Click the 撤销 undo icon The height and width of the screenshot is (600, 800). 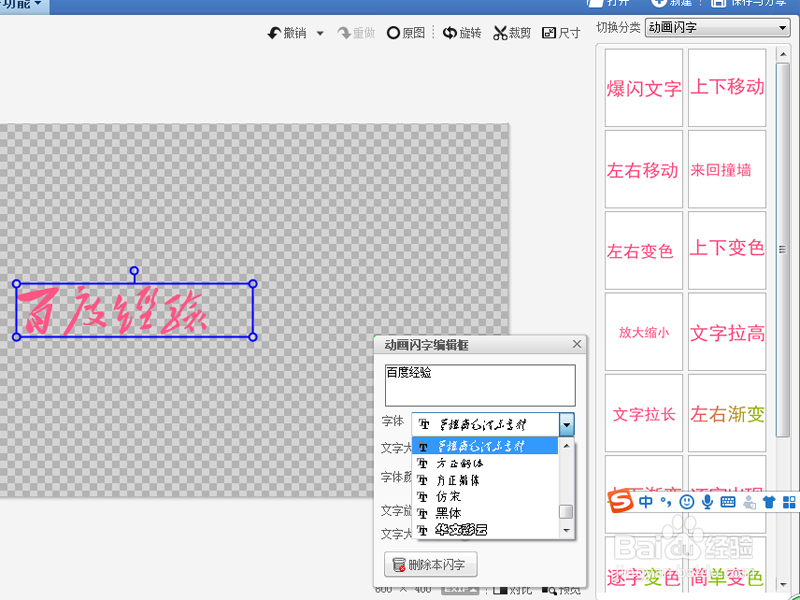point(274,33)
